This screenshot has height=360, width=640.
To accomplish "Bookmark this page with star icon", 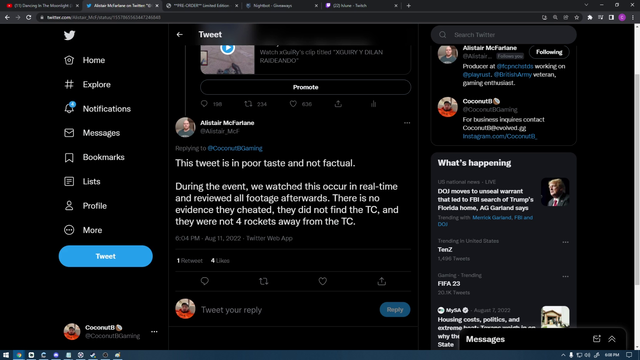I will pyautogui.click(x=576, y=18).
